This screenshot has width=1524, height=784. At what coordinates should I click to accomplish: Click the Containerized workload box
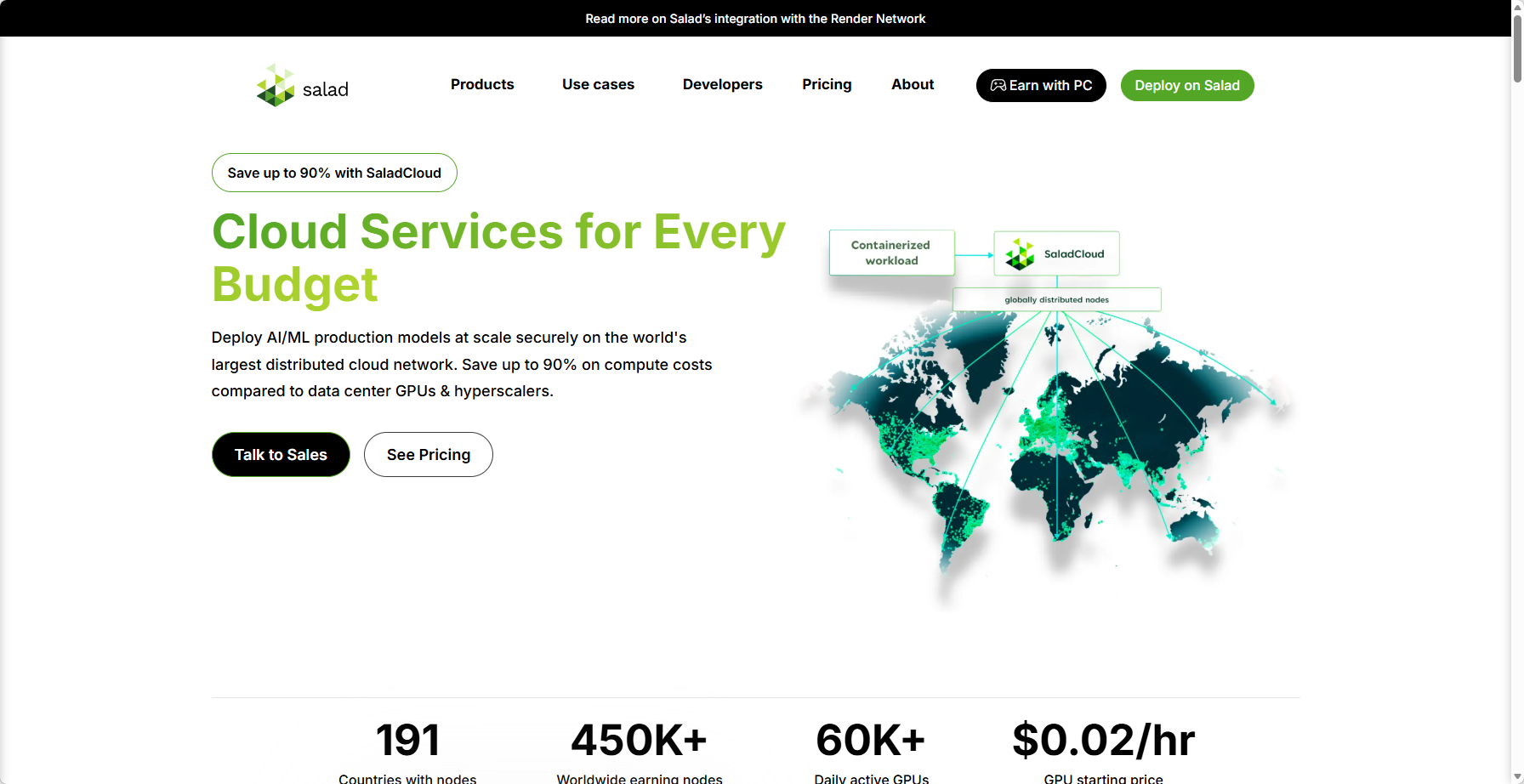pyautogui.click(x=891, y=253)
